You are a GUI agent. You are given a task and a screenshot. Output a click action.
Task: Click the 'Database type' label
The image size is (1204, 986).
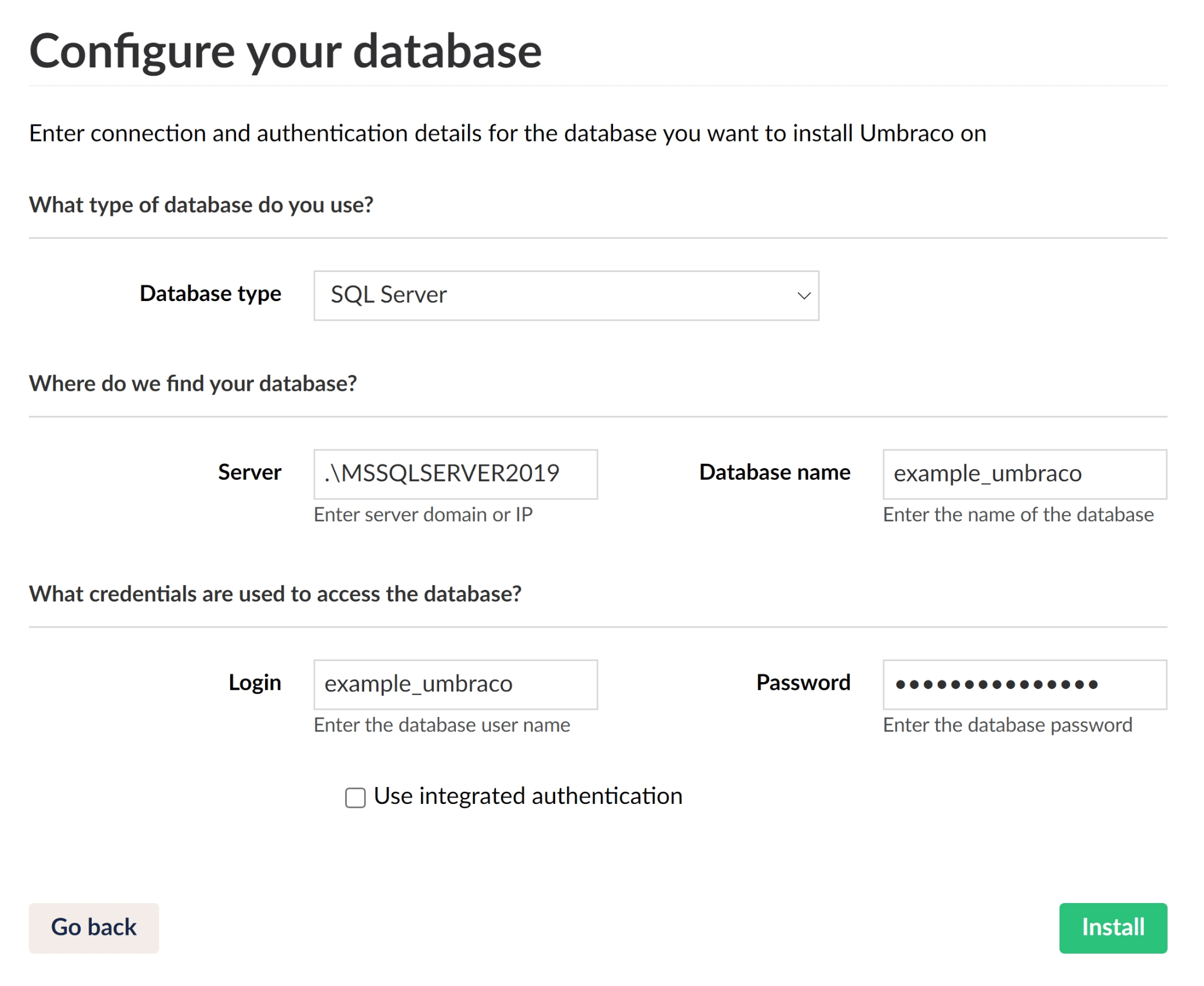[x=211, y=294]
